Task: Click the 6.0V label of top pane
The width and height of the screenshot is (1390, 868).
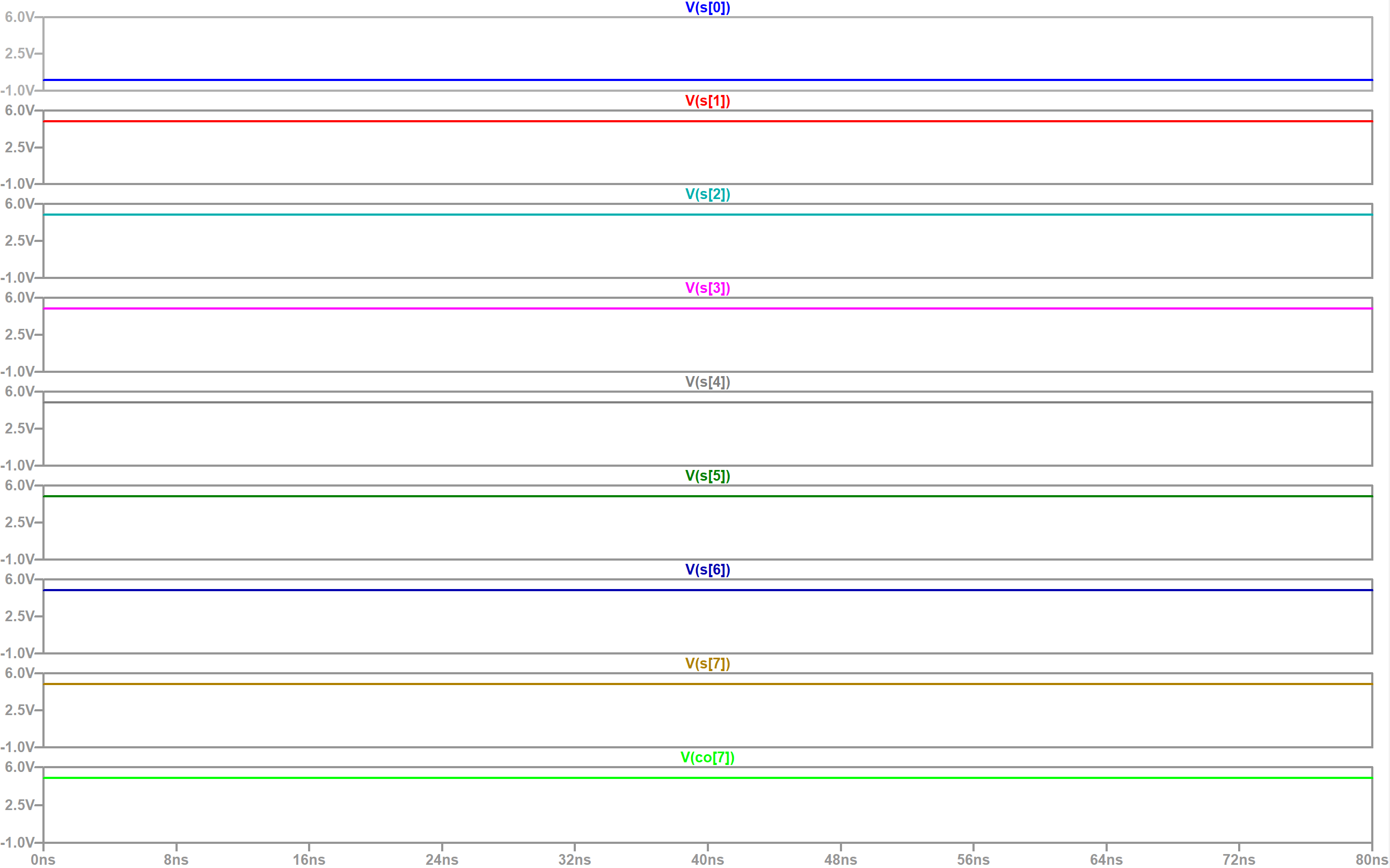Action: pyautogui.click(x=19, y=17)
